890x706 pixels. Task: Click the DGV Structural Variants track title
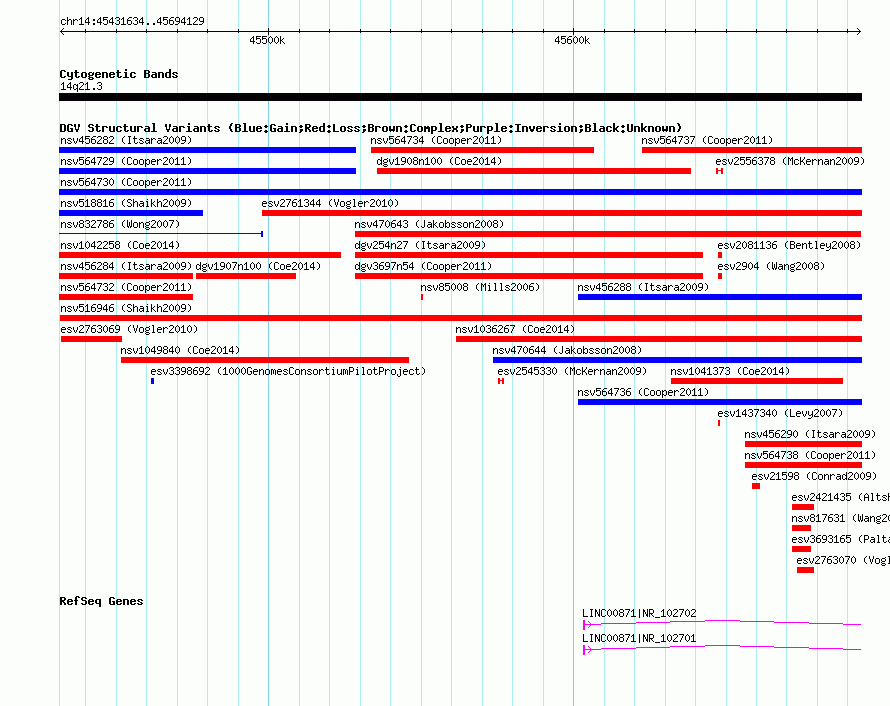click(370, 128)
